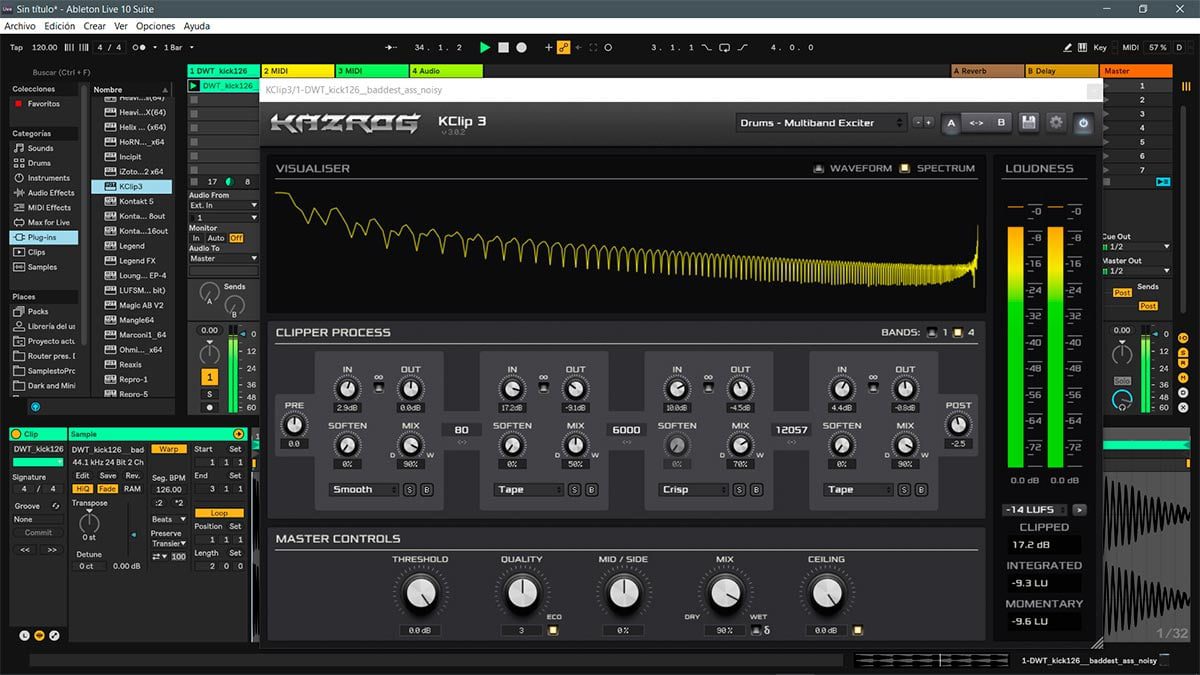Image resolution: width=1200 pixels, height=675 pixels.
Task: Select Plug-ins category in browser
Action: point(44,237)
